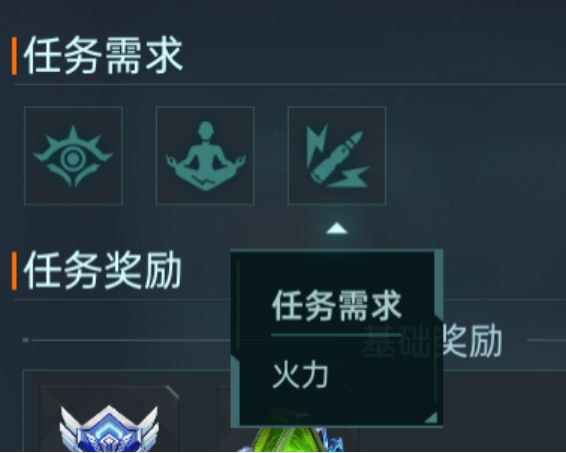Select the bullet firepower requirement icon
The width and height of the screenshot is (566, 453).
pos(338,156)
